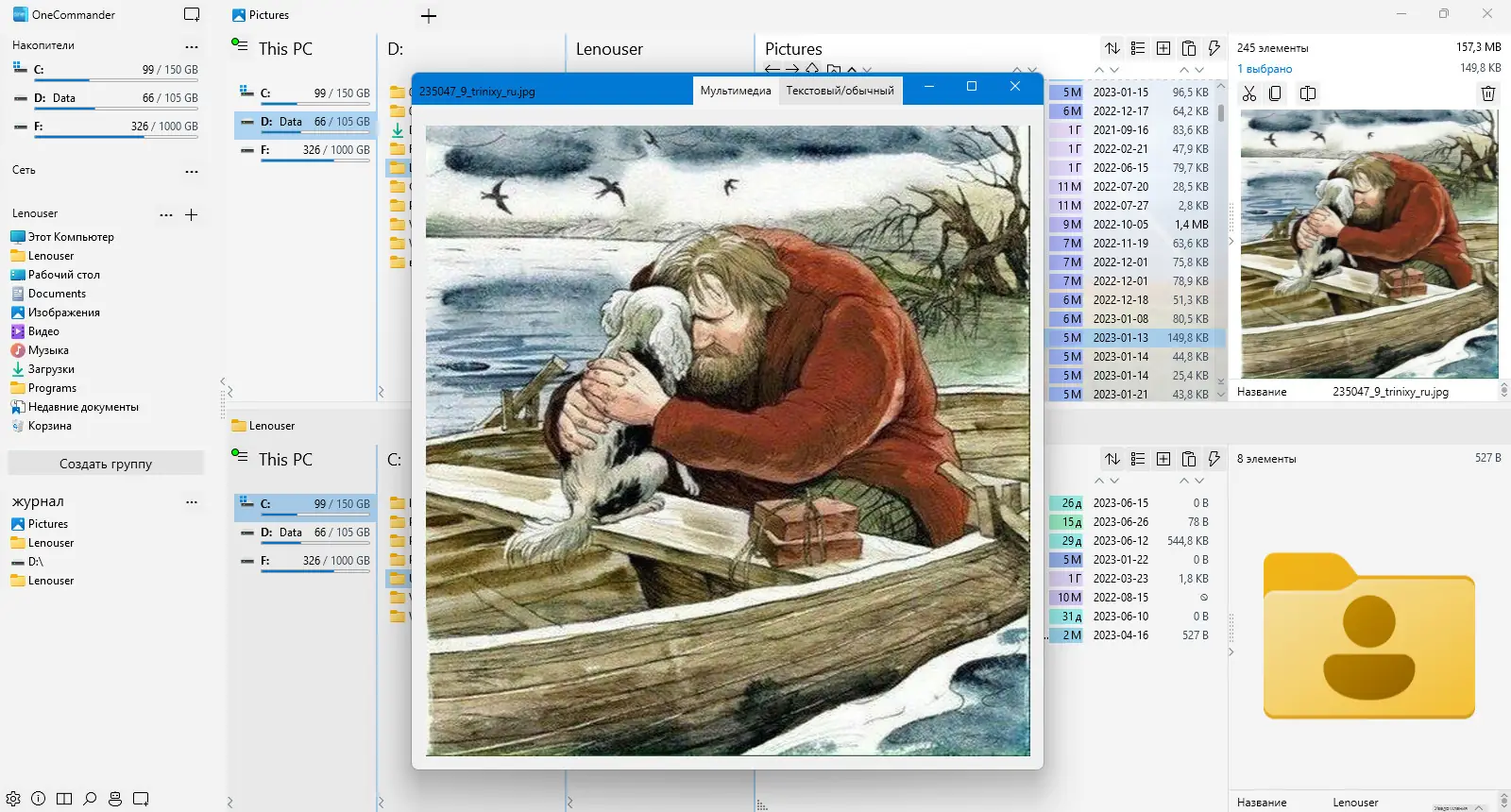Select C: drive in lower This PC column

(x=304, y=505)
